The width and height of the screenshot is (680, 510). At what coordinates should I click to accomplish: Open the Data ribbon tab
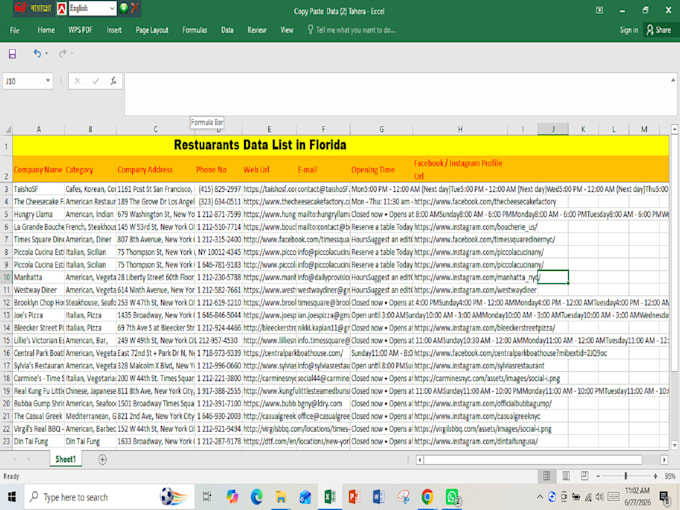pyautogui.click(x=227, y=30)
